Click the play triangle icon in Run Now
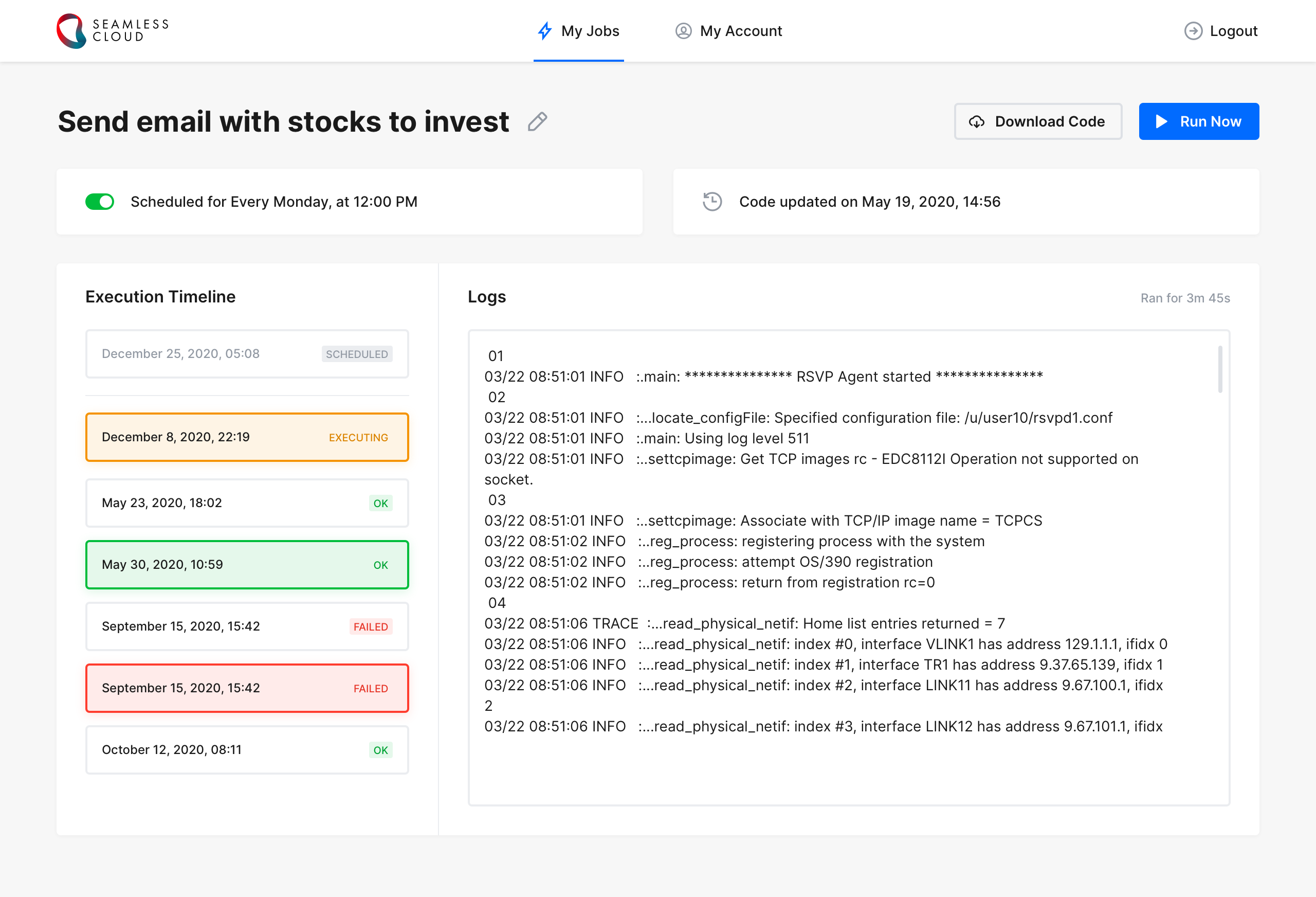The image size is (1316, 897). 1161,122
